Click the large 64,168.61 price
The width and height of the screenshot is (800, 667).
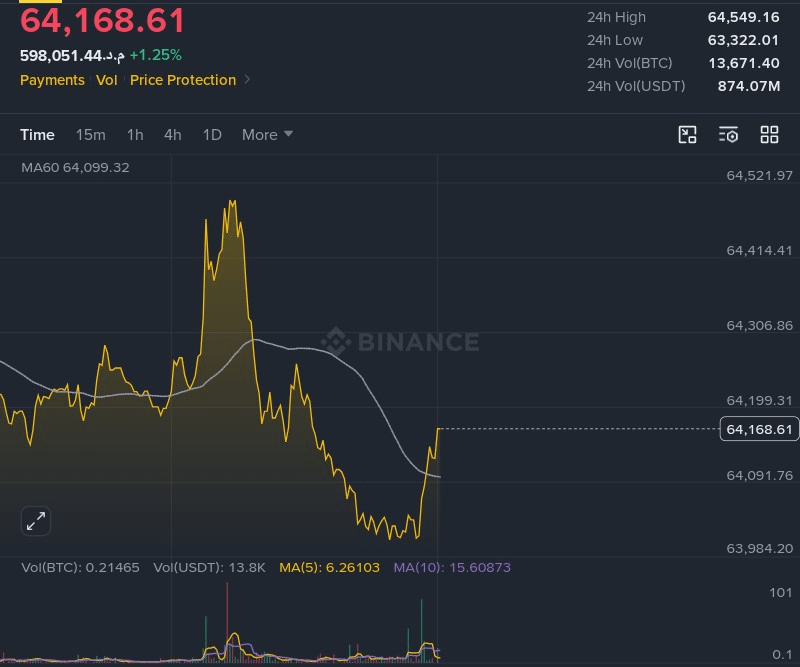[x=102, y=21]
